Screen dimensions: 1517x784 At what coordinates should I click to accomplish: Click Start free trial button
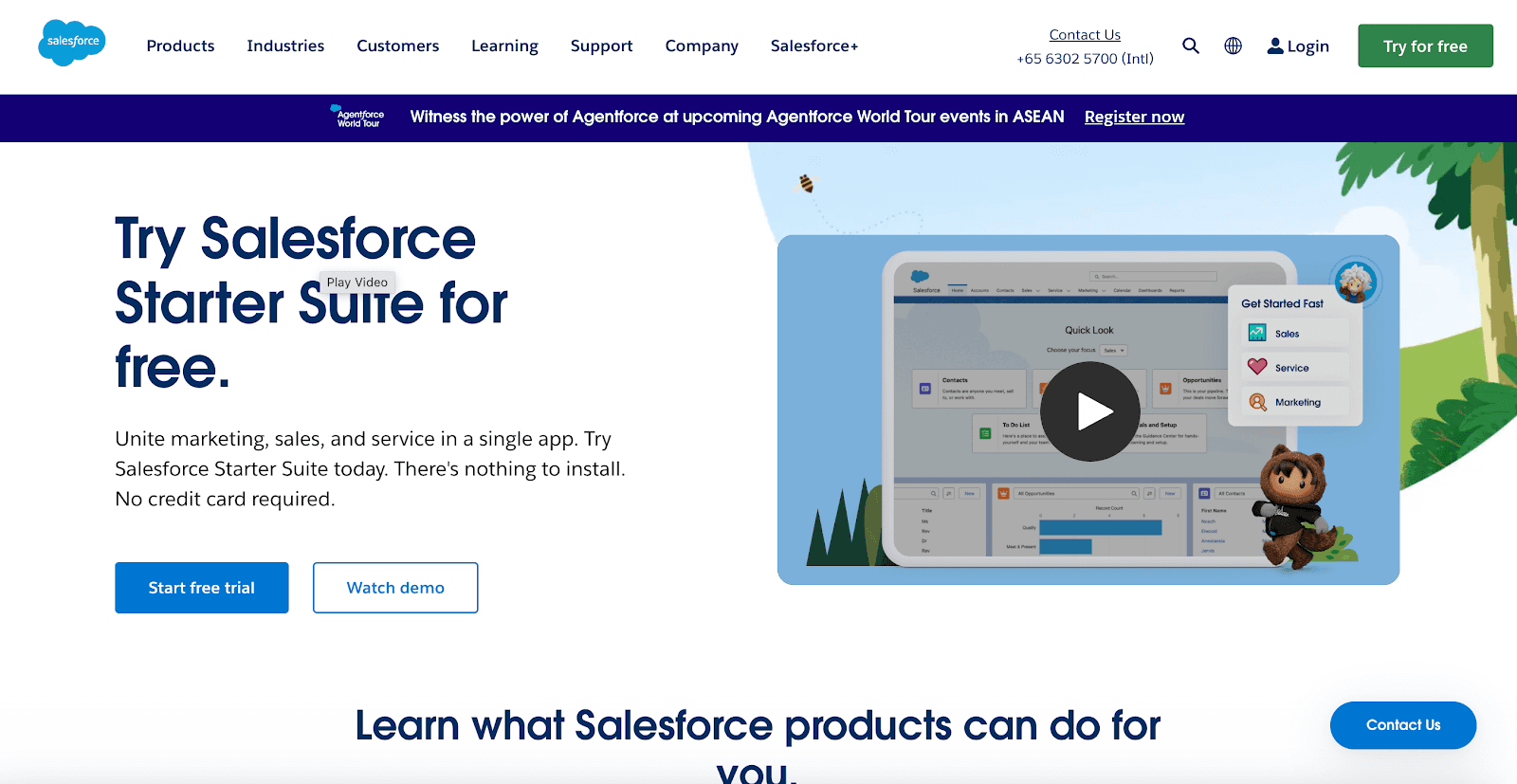202,588
